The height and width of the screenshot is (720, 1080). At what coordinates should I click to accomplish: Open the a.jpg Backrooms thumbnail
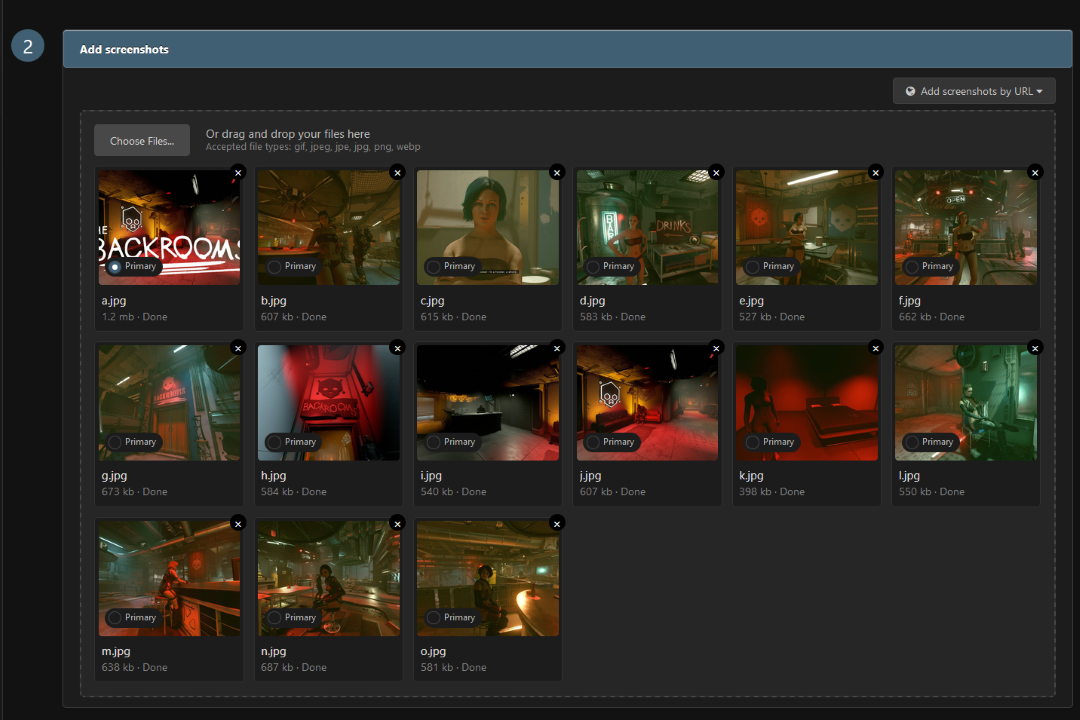click(169, 227)
